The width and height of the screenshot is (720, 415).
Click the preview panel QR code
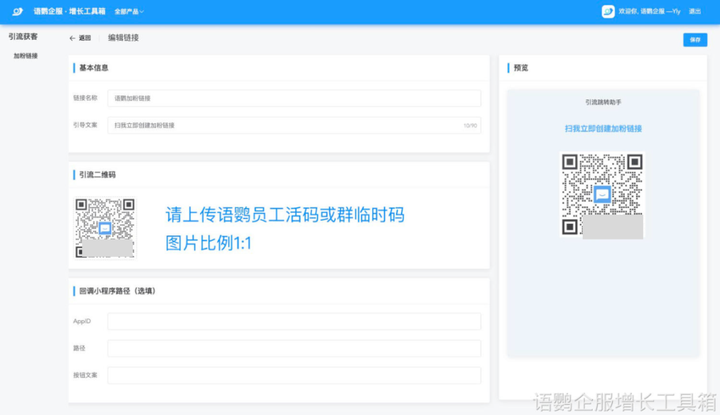coord(602,194)
